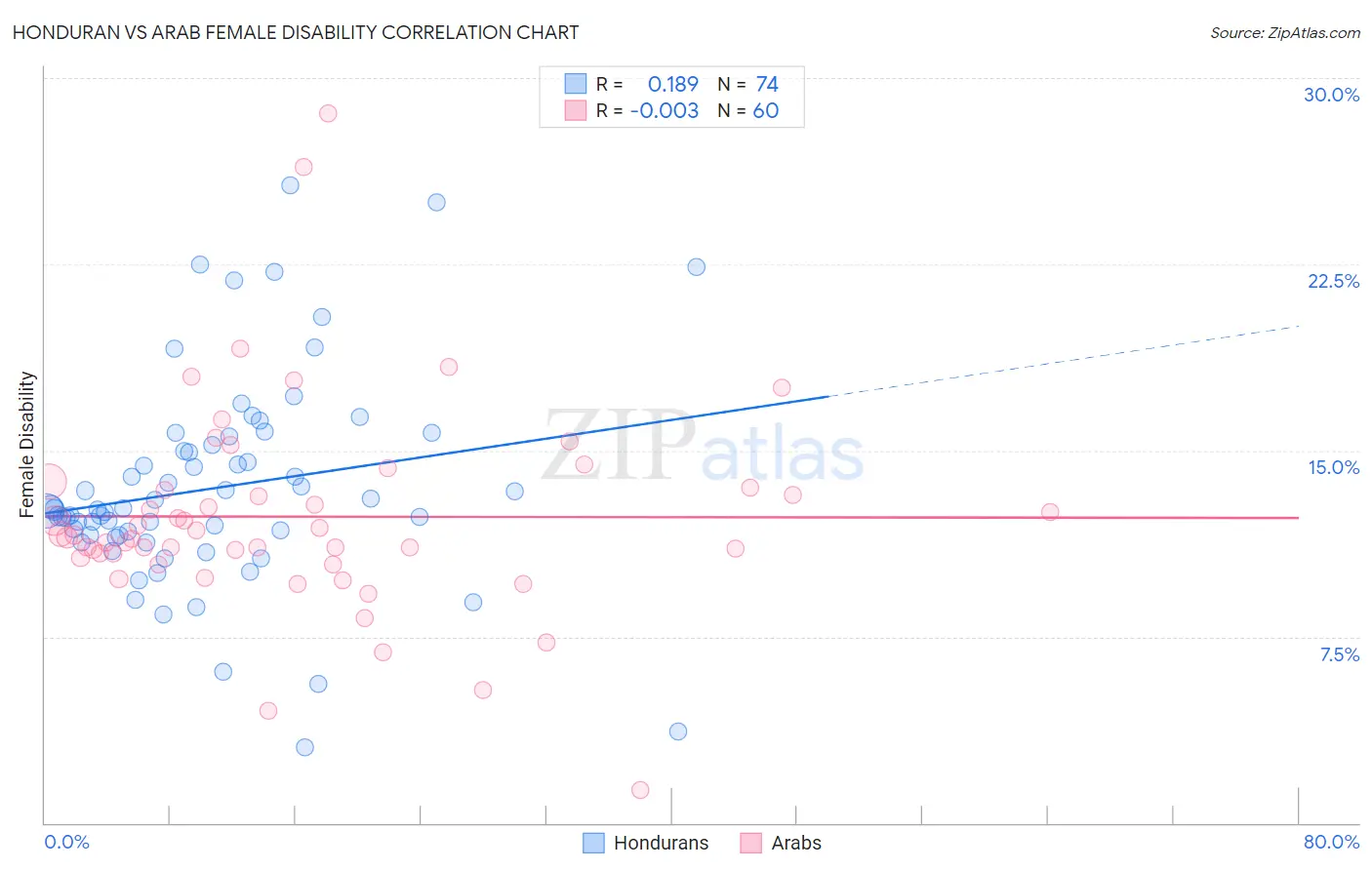Select the Hondurans legend label

(661, 844)
